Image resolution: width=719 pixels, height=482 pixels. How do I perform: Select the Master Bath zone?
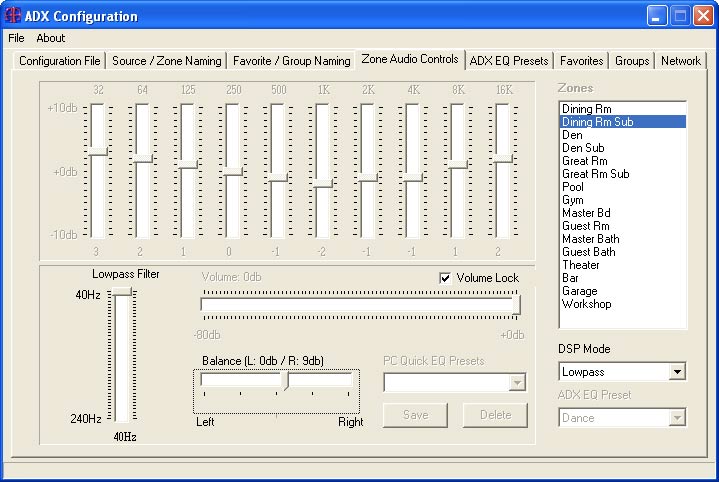[623, 238]
